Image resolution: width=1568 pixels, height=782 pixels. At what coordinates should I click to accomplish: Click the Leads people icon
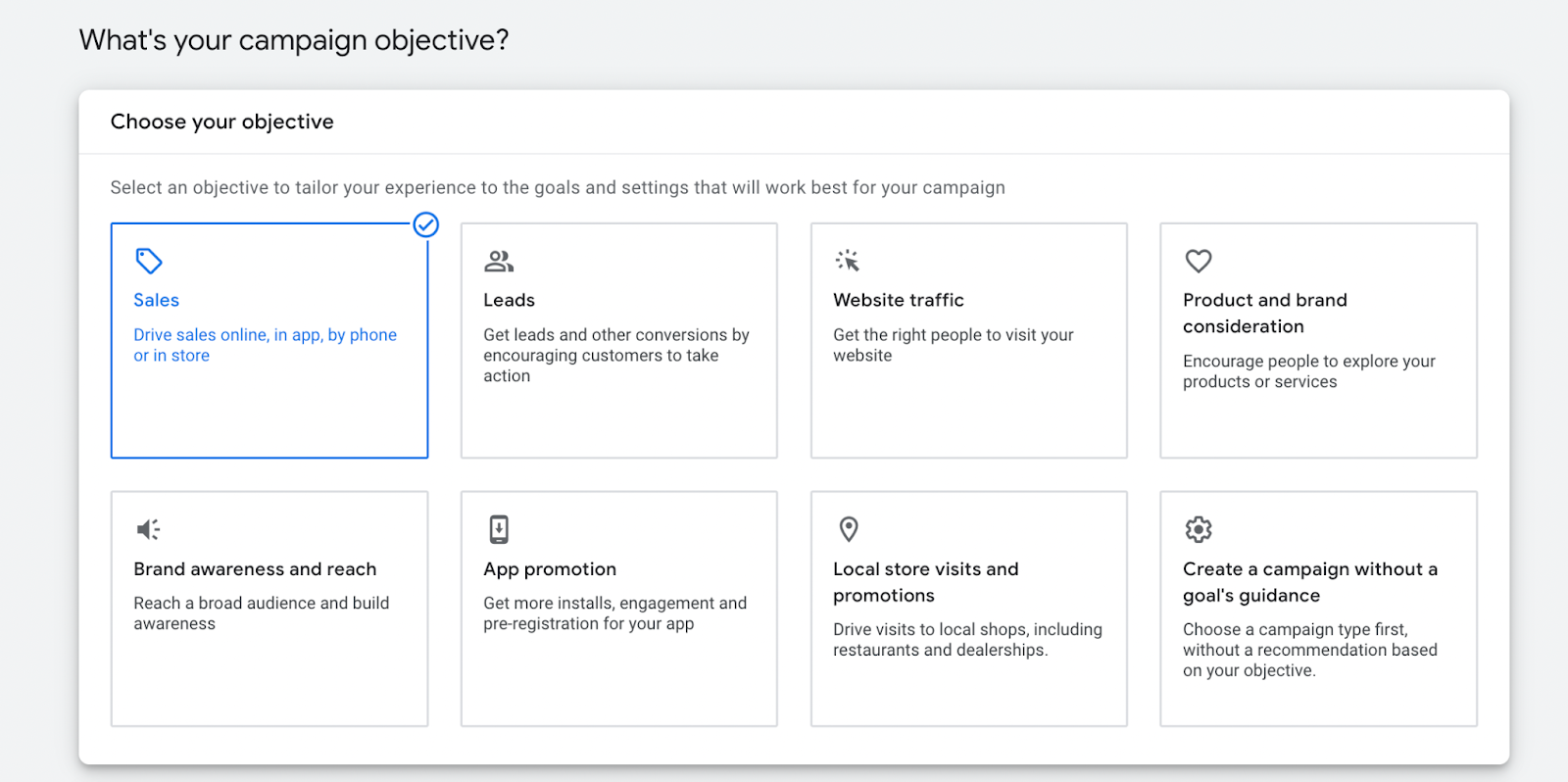[499, 261]
